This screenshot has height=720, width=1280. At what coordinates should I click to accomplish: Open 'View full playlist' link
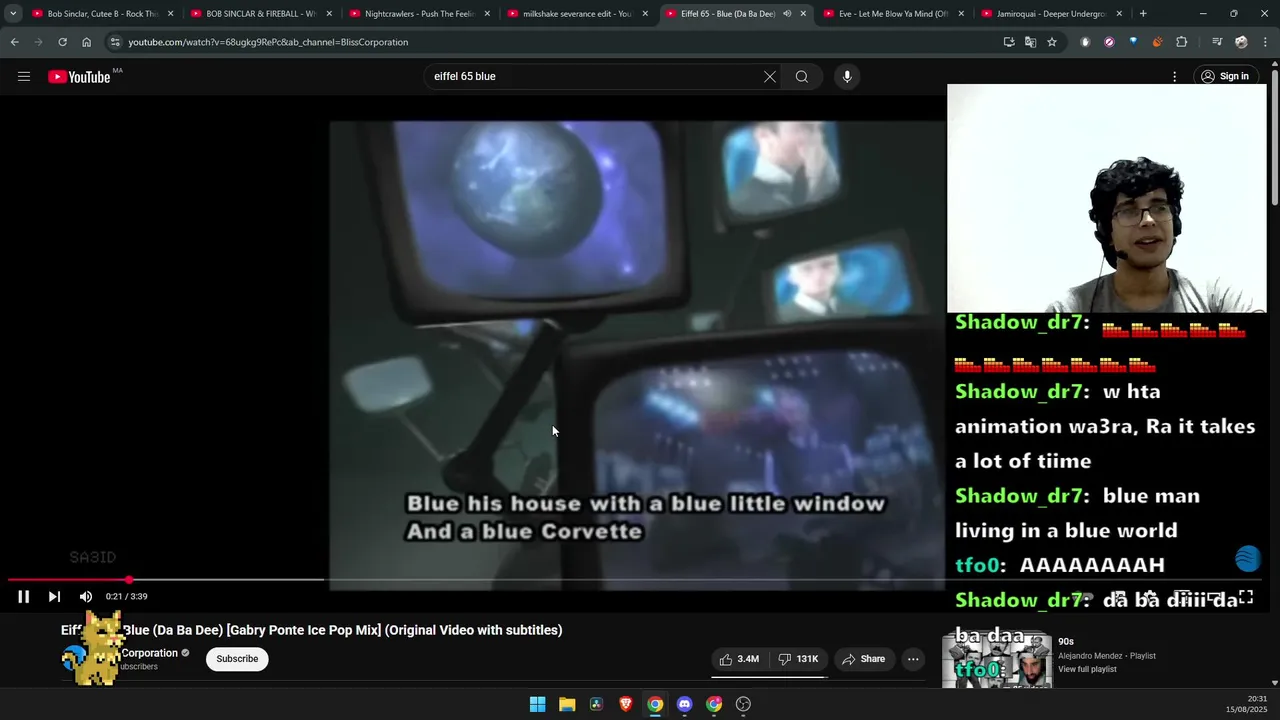tap(1087, 669)
